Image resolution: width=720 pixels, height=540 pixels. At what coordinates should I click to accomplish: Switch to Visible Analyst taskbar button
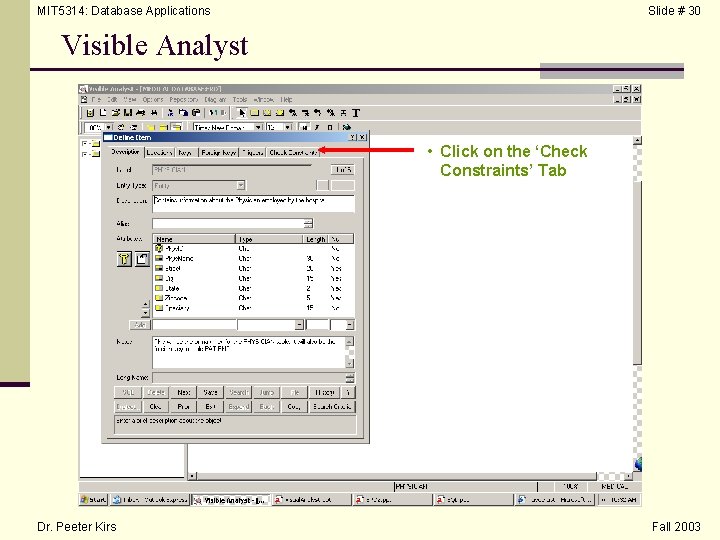[231, 500]
